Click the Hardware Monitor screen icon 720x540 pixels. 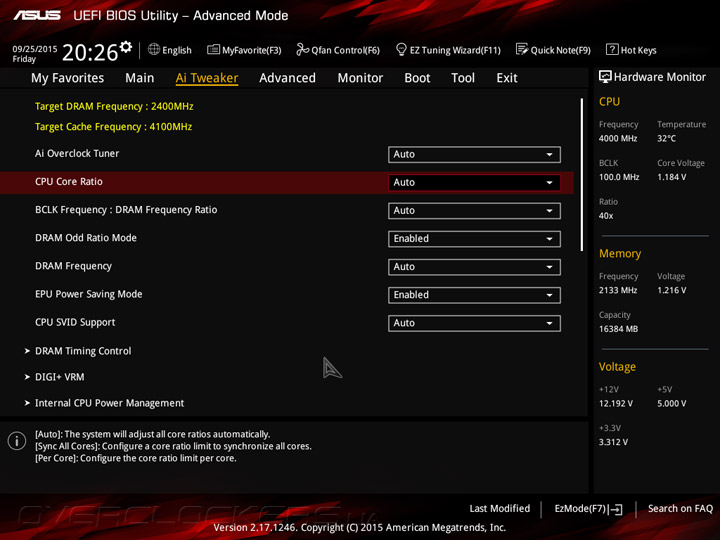605,77
